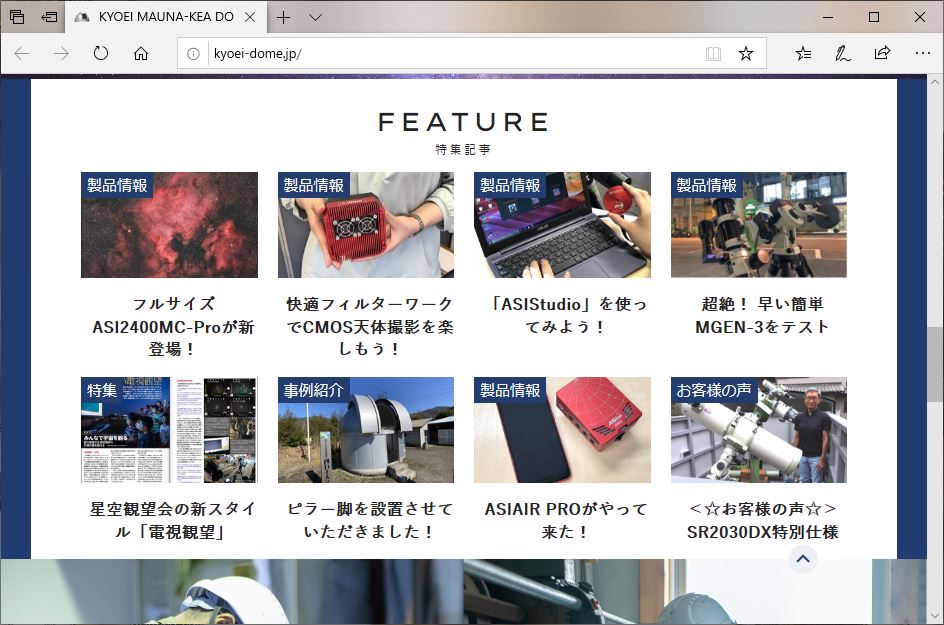
Task: Click the Add notes pen icon
Action: pyautogui.click(x=842, y=54)
